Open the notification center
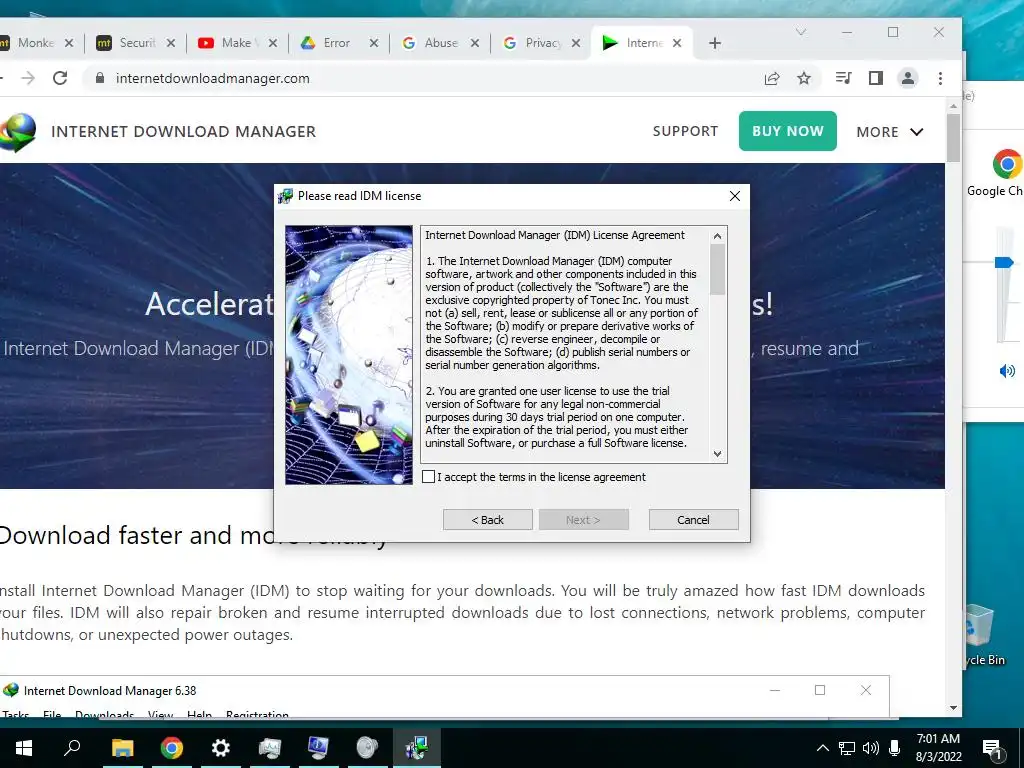This screenshot has width=1024, height=768. 991,748
